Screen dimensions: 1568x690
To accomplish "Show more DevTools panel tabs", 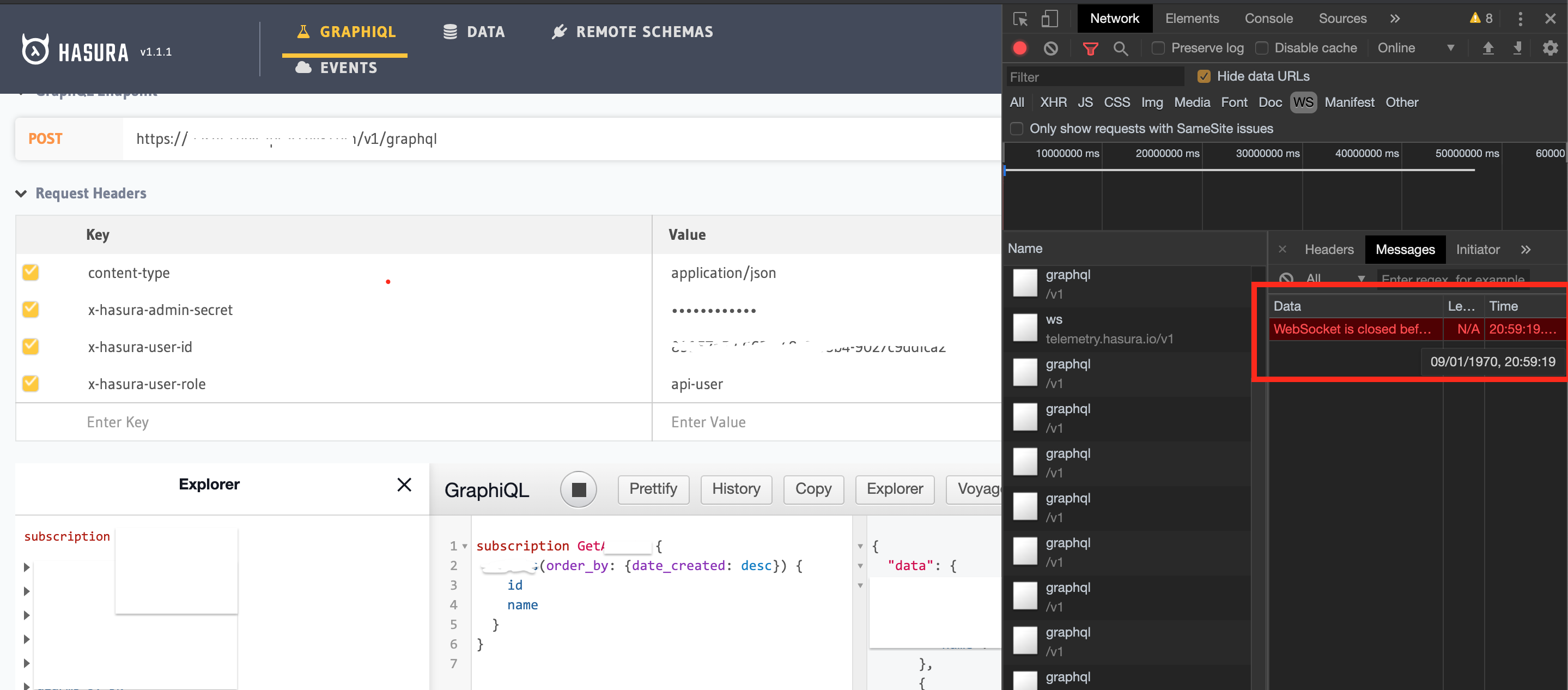I will tap(1395, 19).
